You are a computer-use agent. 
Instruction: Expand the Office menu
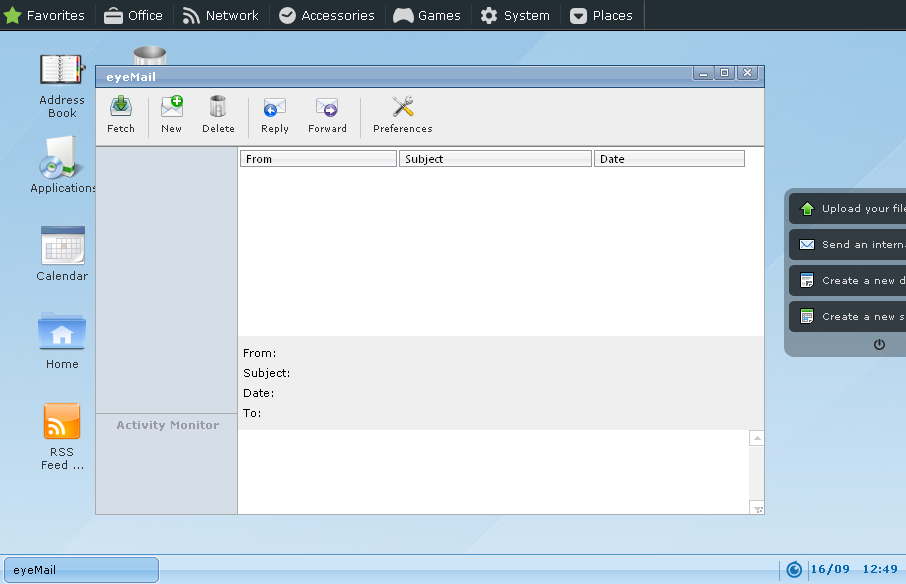[133, 15]
